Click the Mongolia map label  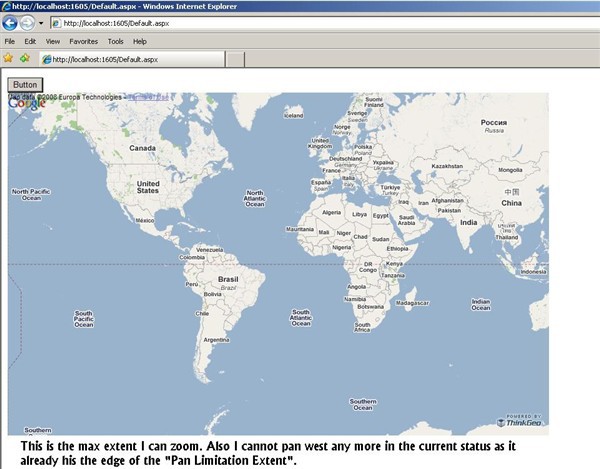[x=510, y=170]
